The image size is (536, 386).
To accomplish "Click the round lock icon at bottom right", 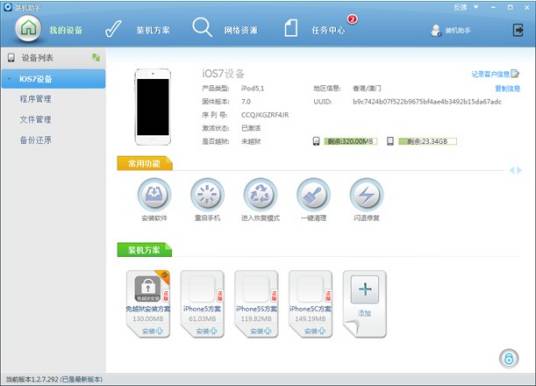I will pyautogui.click(x=509, y=358).
